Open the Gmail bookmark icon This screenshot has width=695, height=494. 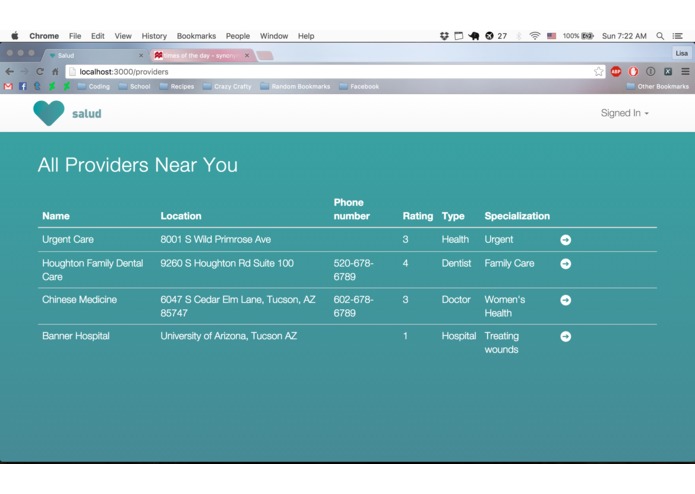click(x=8, y=86)
